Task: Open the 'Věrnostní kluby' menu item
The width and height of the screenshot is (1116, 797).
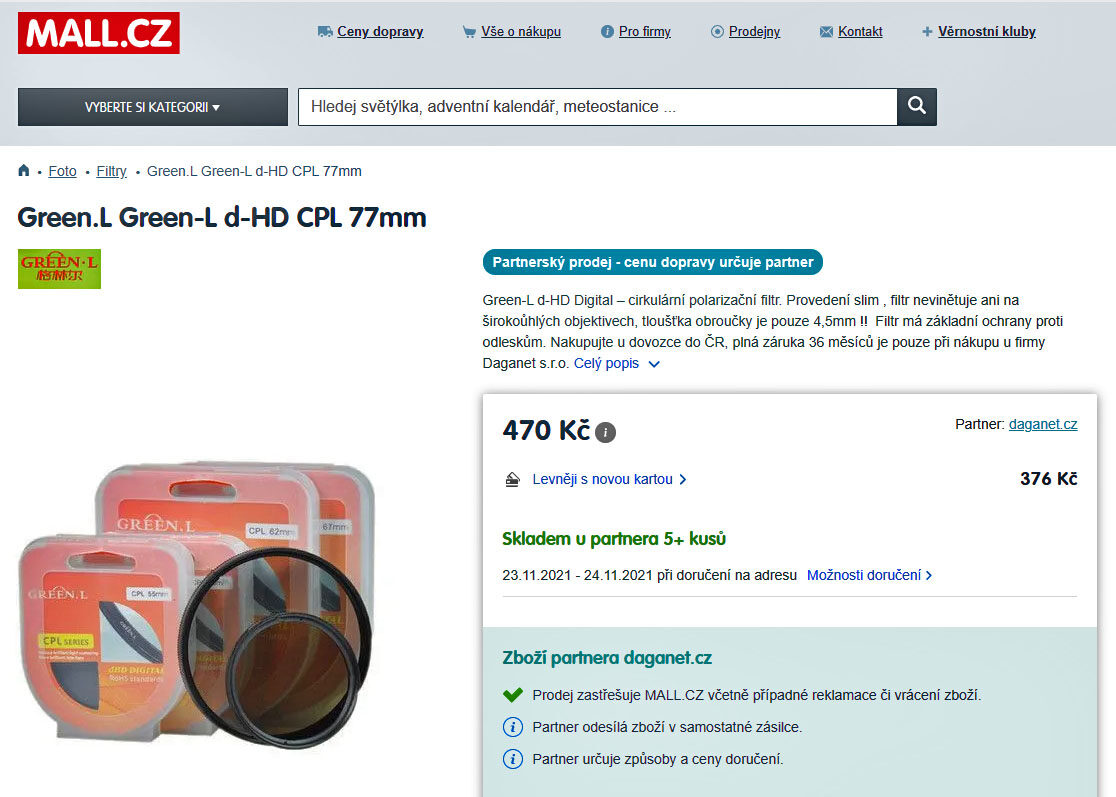Action: (x=986, y=32)
